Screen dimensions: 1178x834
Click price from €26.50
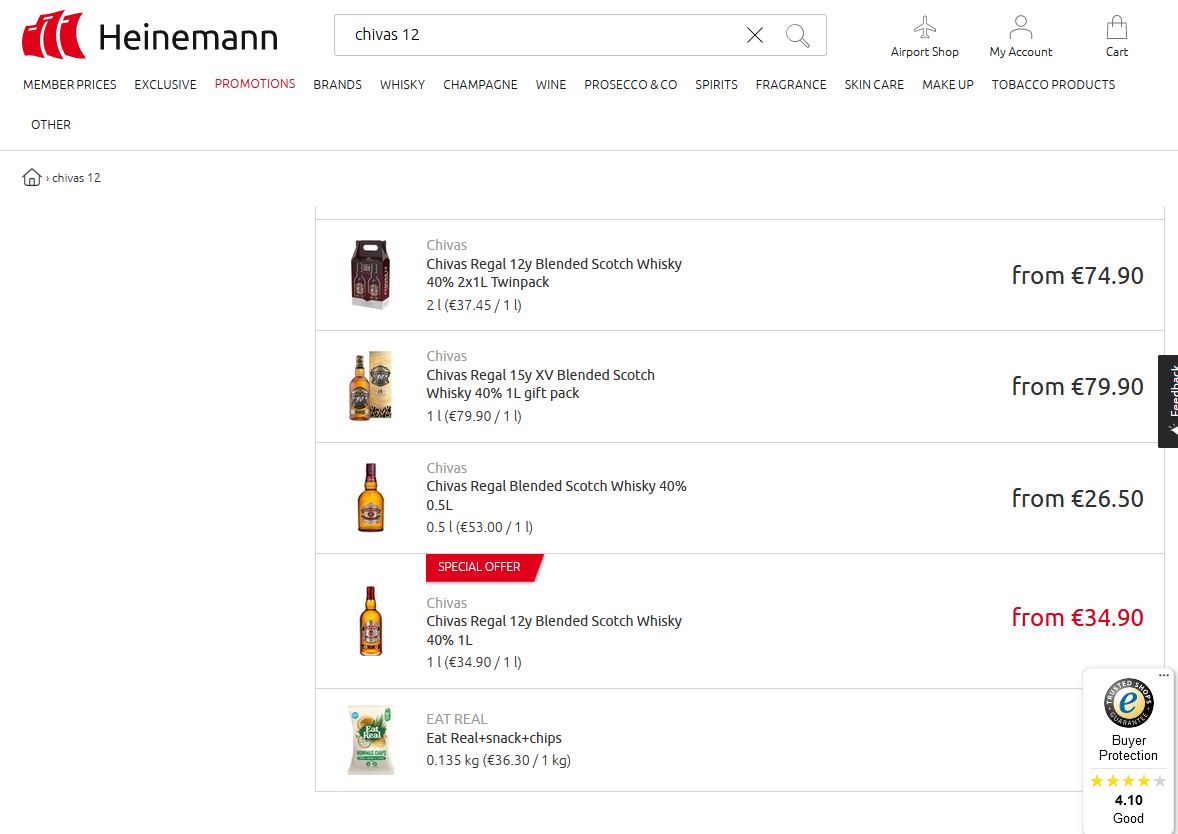(x=1077, y=498)
